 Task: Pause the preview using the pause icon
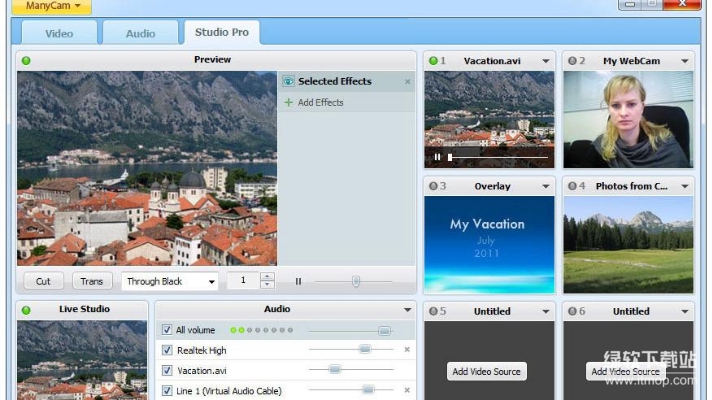[x=298, y=282]
